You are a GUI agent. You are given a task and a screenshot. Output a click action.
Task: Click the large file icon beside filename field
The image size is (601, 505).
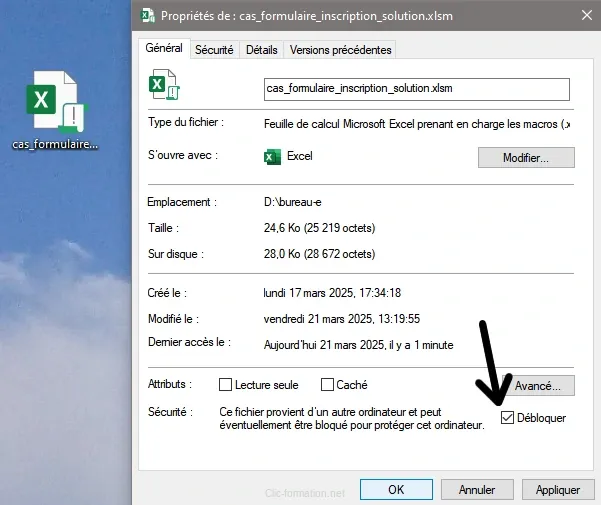click(x=164, y=86)
